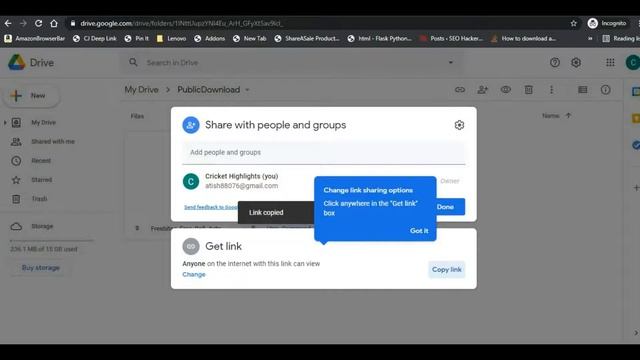The image size is (640, 360).
Task: Open share dialog settings gear
Action: 459,125
